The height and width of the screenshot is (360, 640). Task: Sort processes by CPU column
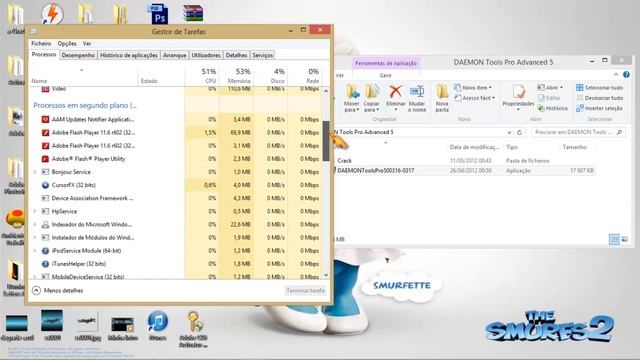coord(202,76)
